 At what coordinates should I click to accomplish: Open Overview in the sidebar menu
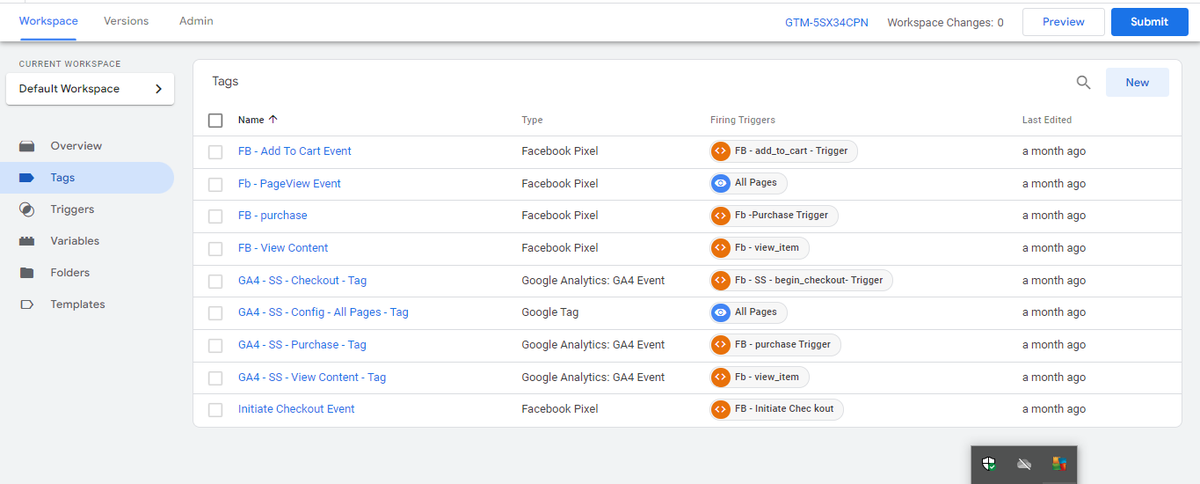[x=76, y=146]
